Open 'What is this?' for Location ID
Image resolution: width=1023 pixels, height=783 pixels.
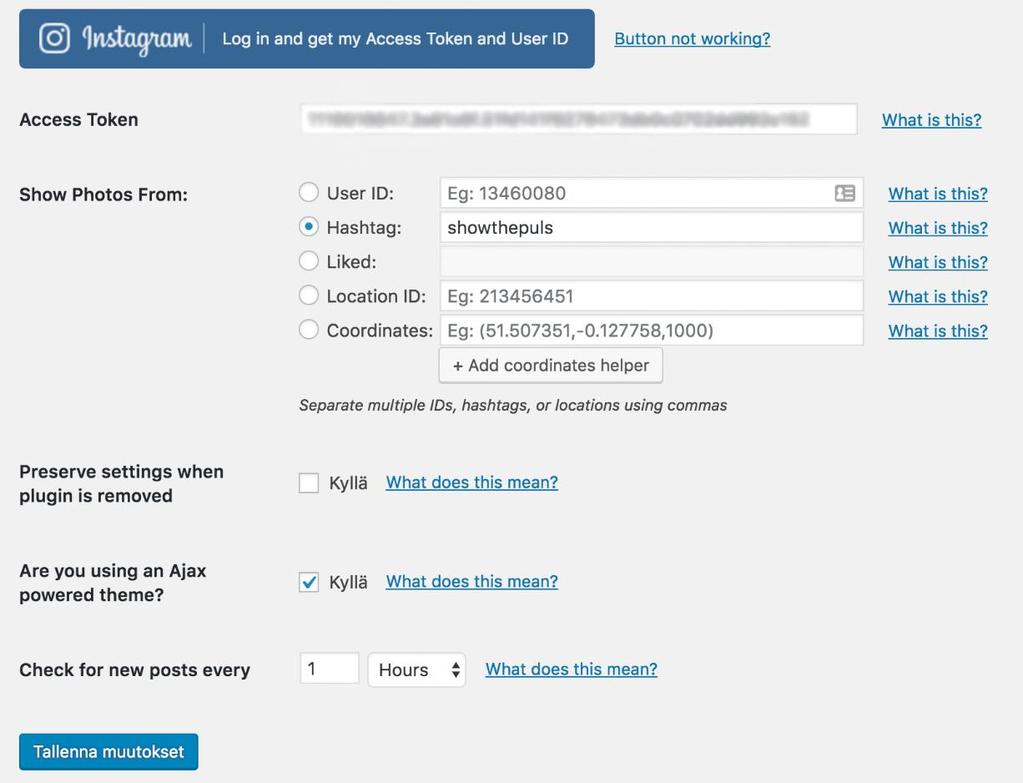(938, 296)
